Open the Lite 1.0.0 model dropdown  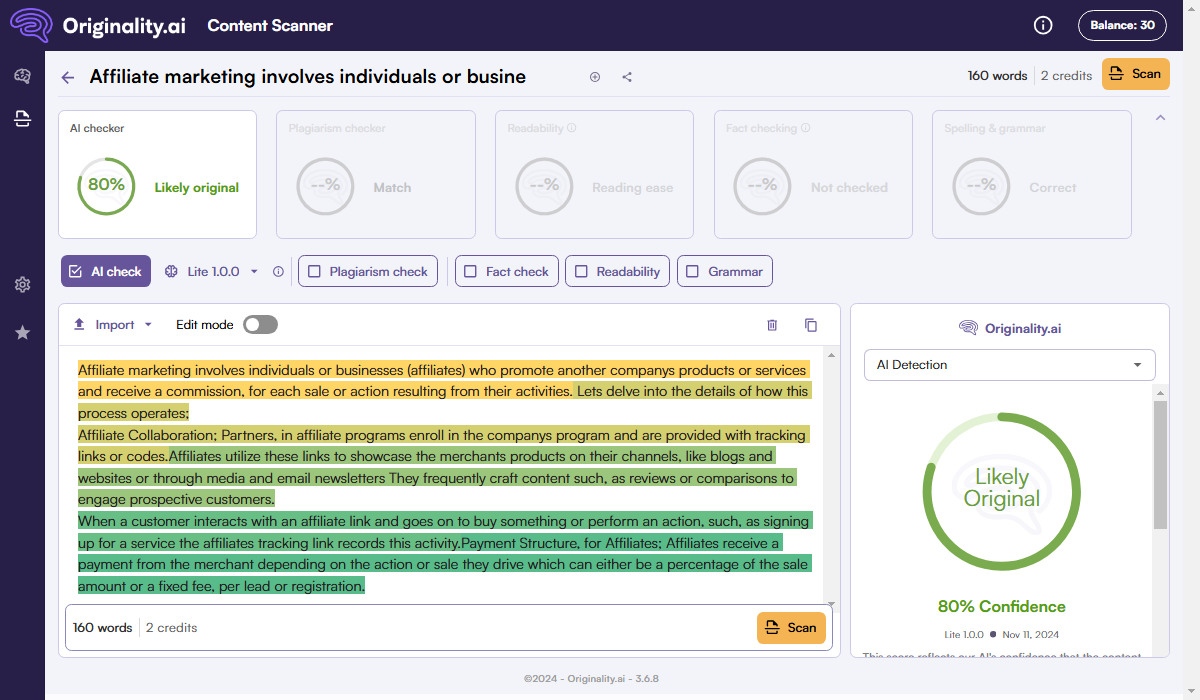212,271
